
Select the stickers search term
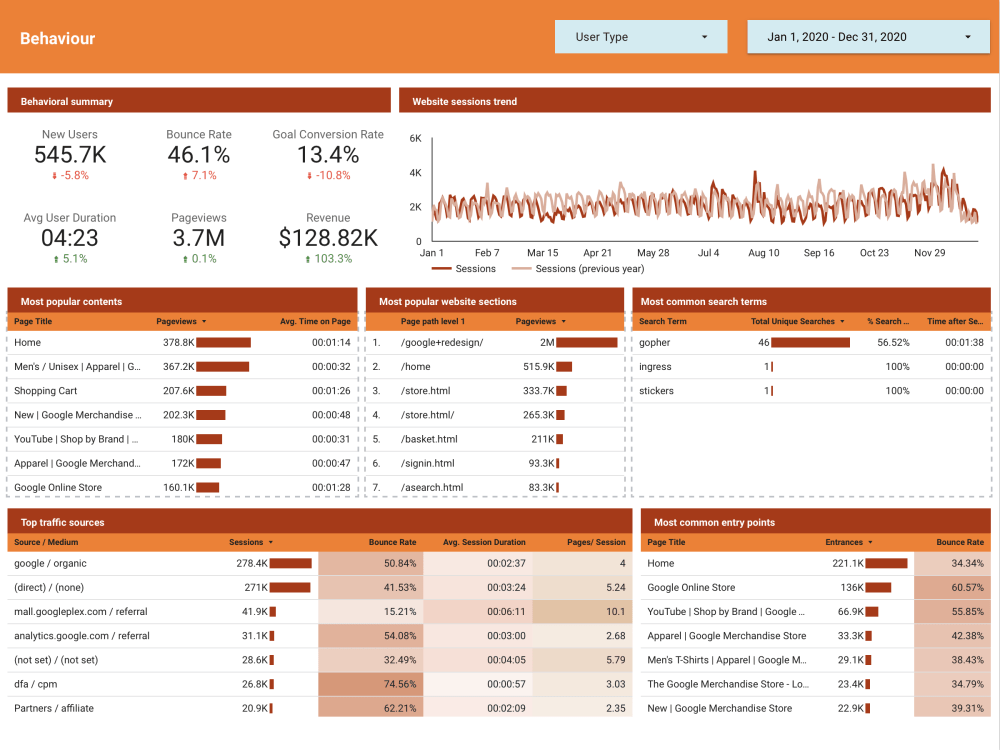coord(656,391)
